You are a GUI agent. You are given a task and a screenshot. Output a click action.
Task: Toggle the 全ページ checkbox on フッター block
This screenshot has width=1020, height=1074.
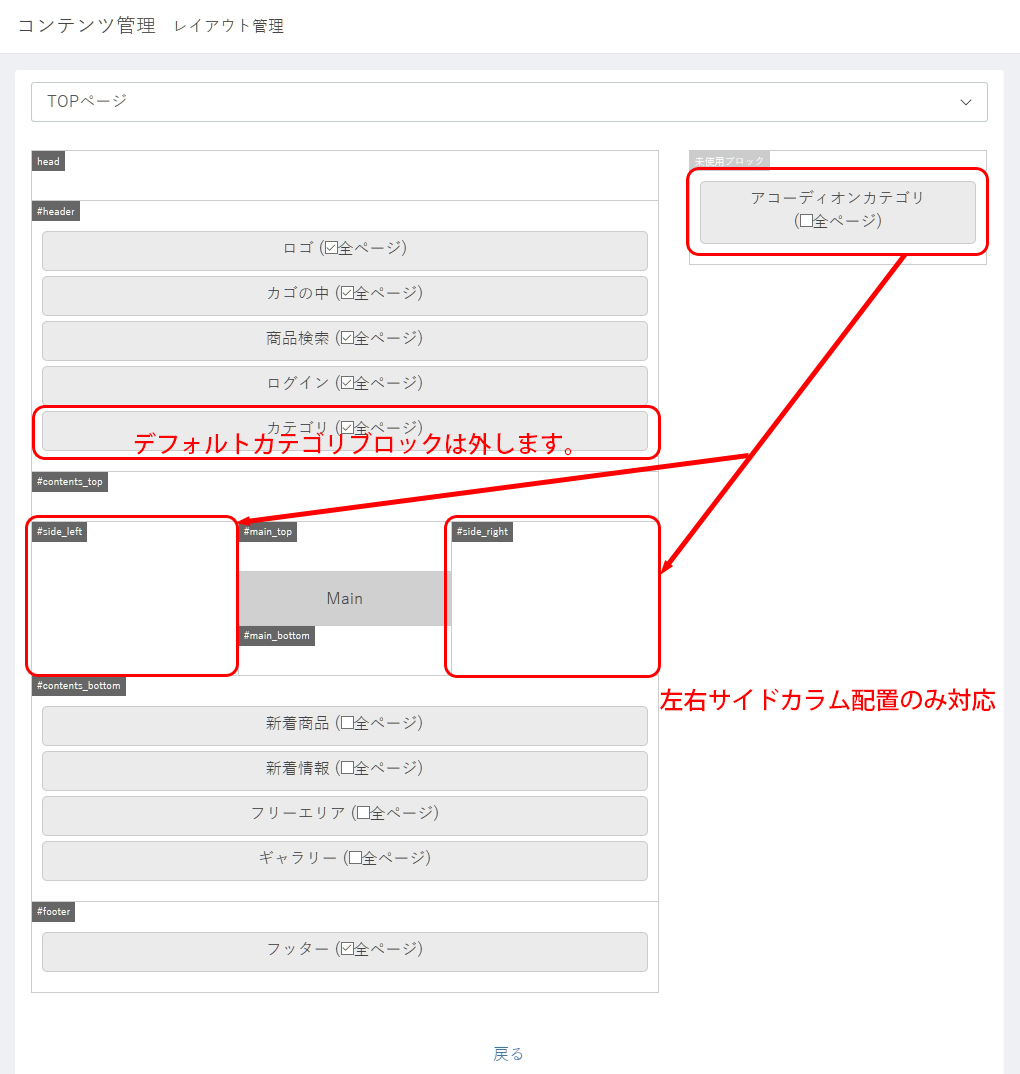pyautogui.click(x=347, y=949)
